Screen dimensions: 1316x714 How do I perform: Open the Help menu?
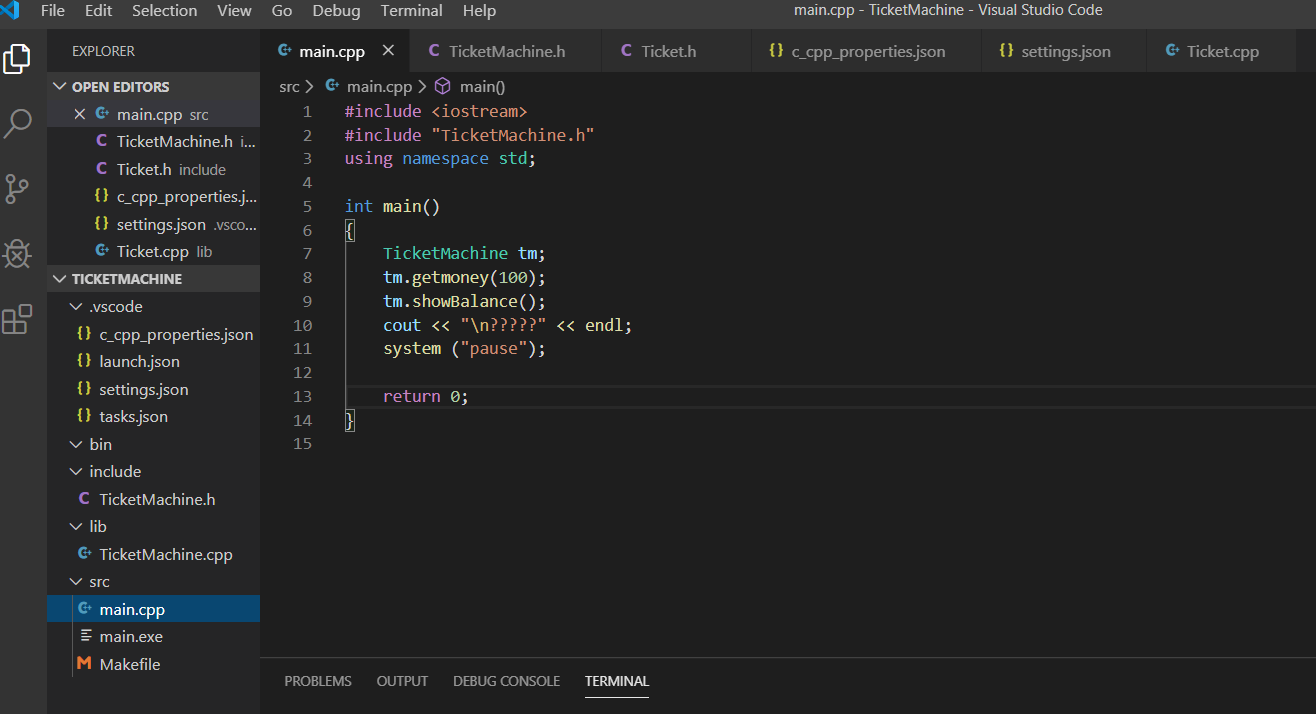(479, 11)
